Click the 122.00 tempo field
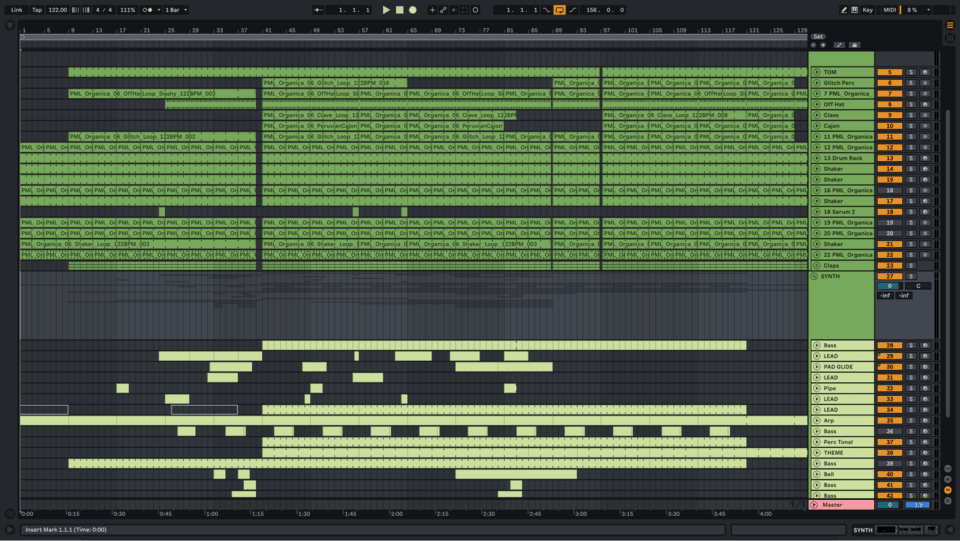 tap(58, 10)
